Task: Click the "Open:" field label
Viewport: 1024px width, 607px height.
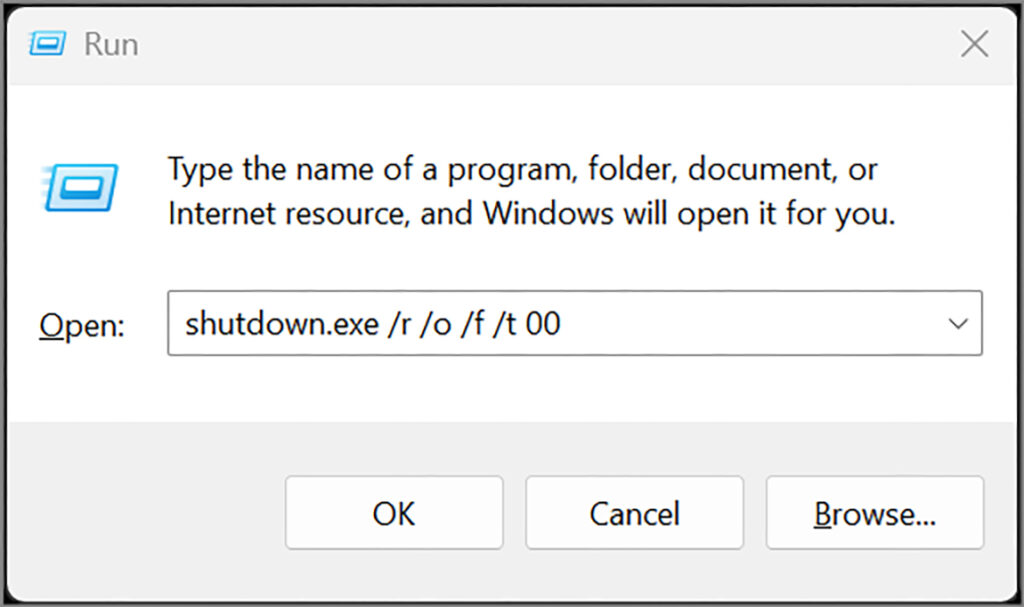Action: 82,325
